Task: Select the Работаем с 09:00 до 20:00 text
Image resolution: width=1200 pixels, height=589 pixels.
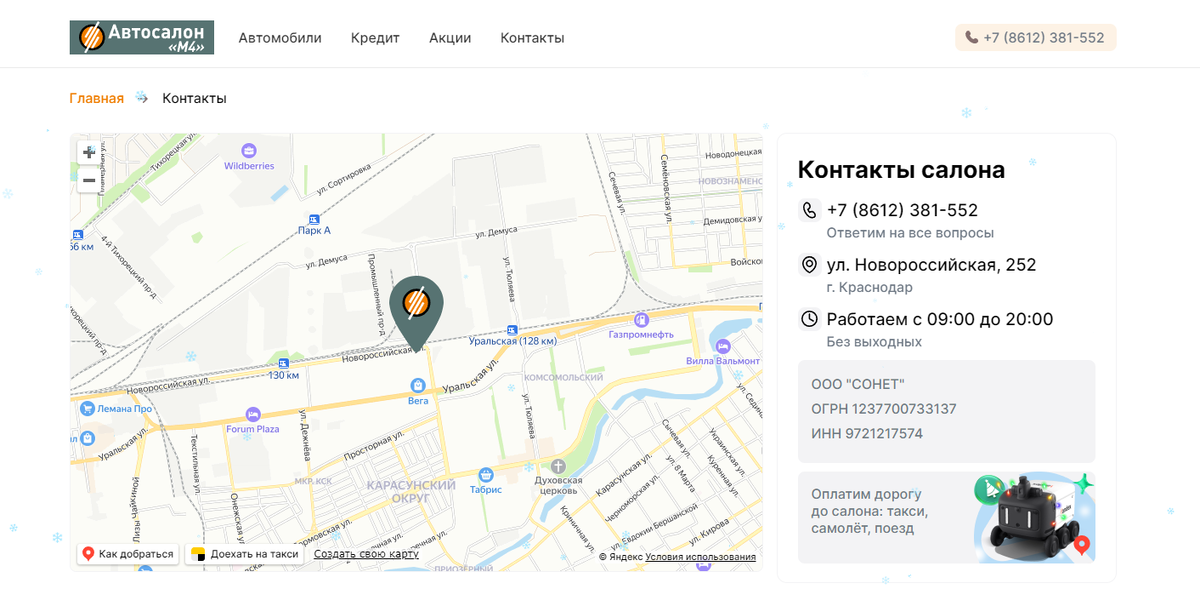Action: click(x=940, y=319)
